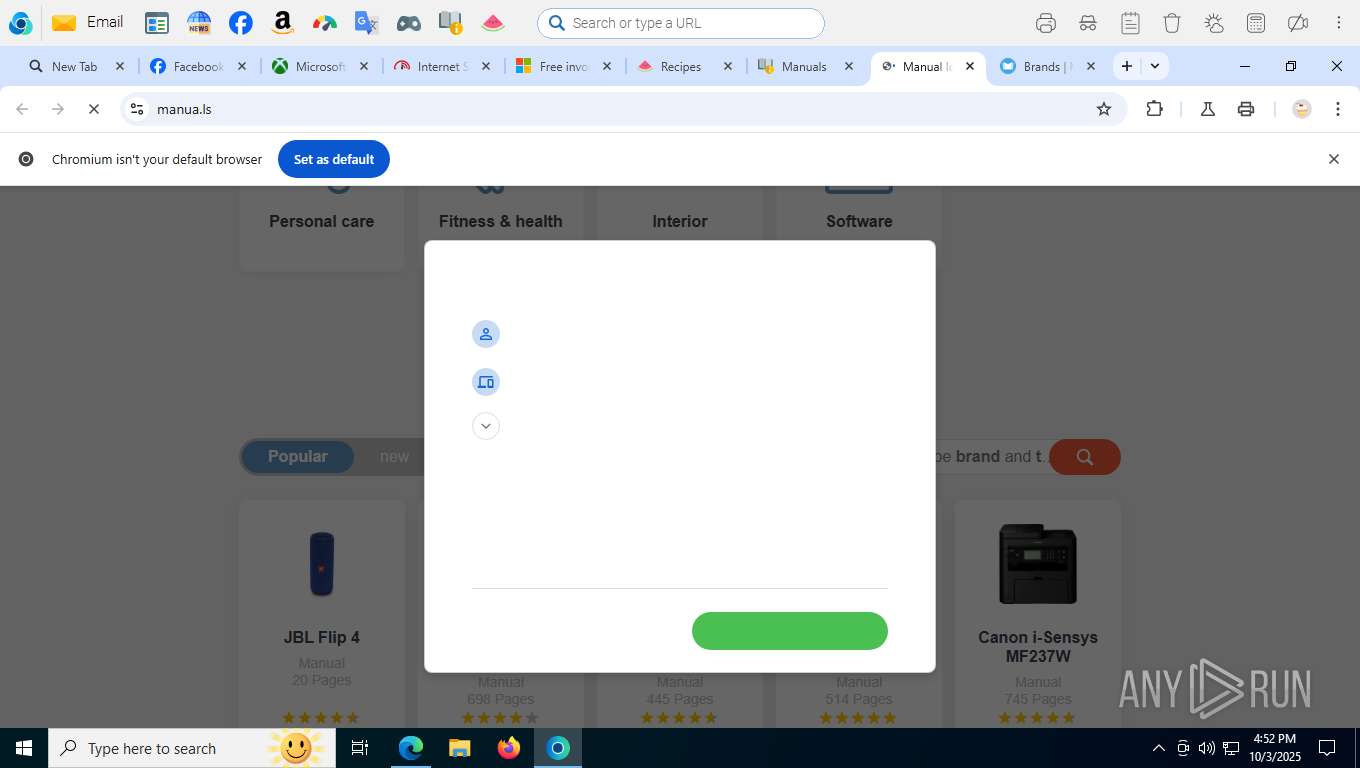Viewport: 1360px width, 768px height.
Task: Open the news feed layout icon
Action: click(157, 23)
